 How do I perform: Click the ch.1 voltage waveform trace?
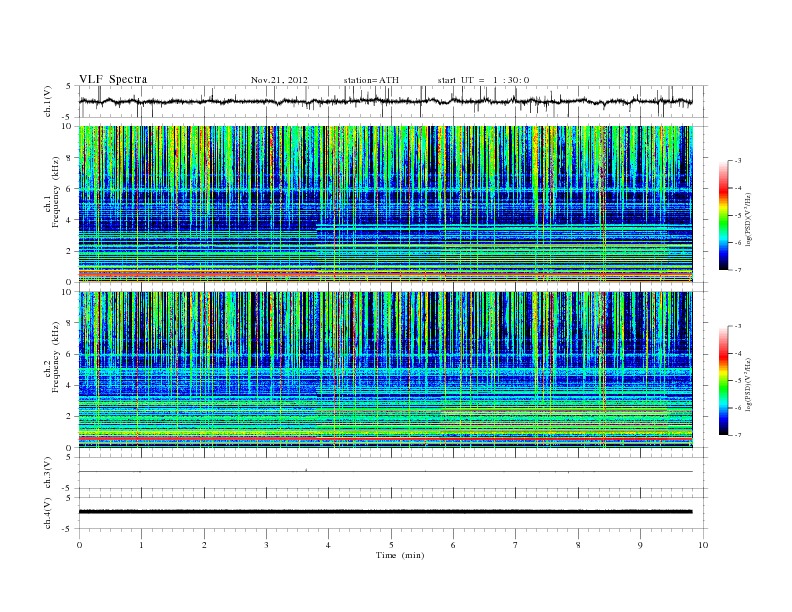click(385, 101)
